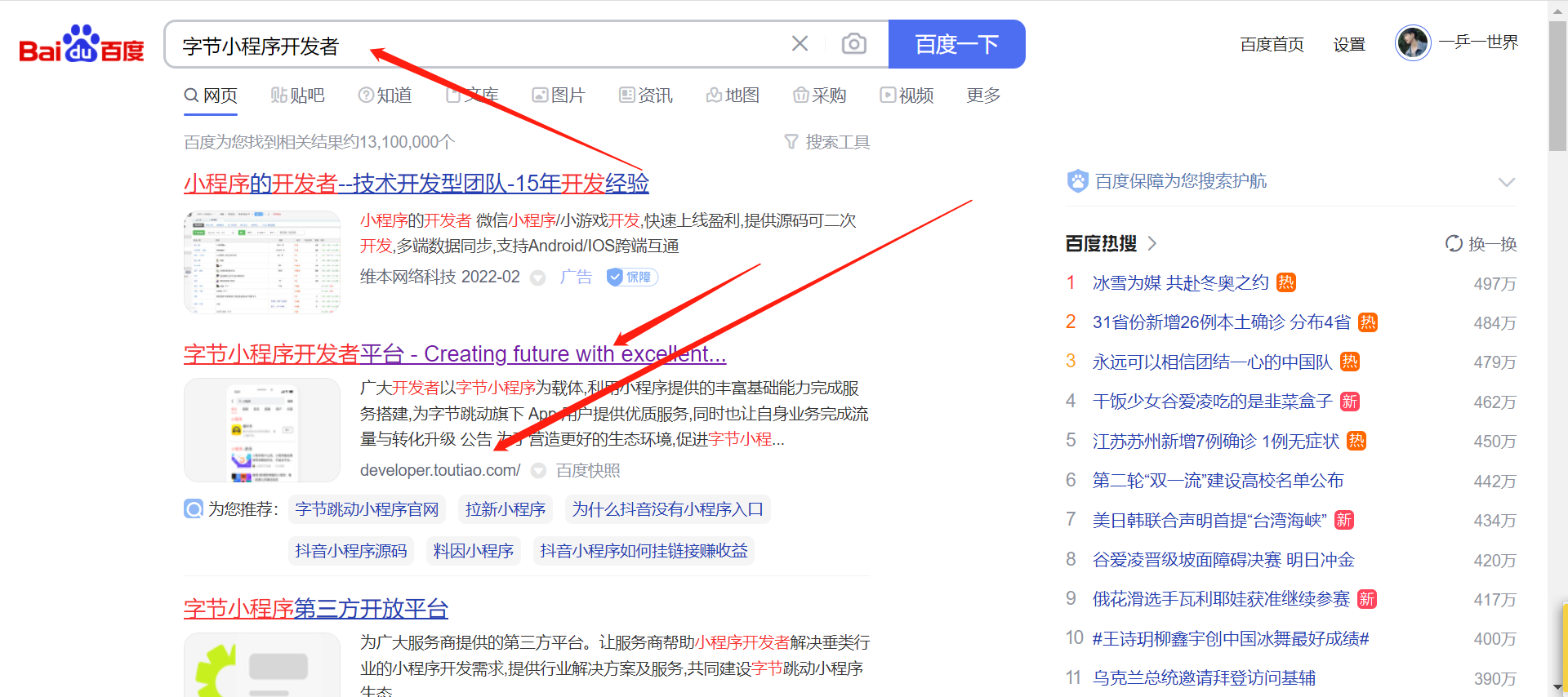Click the 为您推荐 icon
This screenshot has width=1568, height=697.
pos(194,509)
